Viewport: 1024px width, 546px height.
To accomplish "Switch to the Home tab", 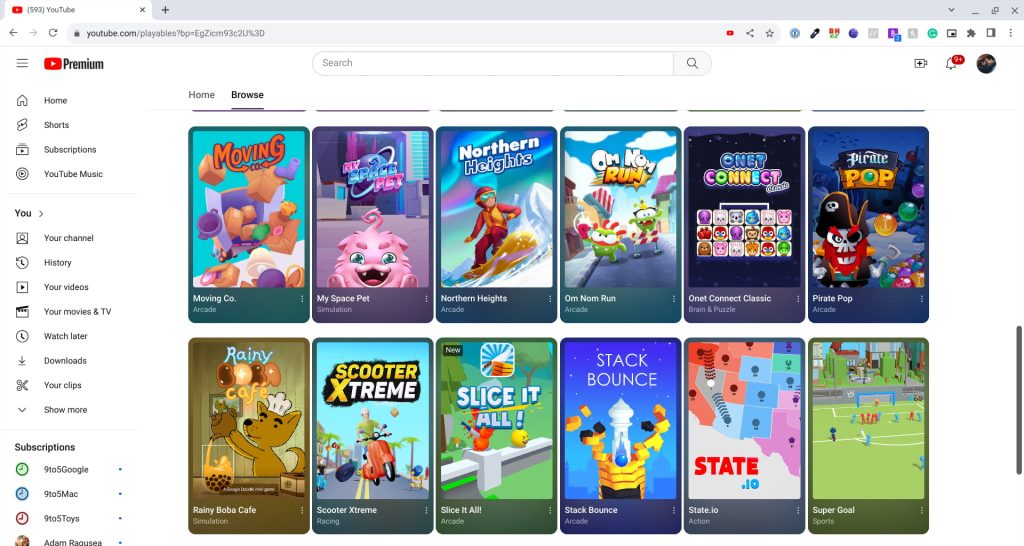I will pyautogui.click(x=202, y=95).
